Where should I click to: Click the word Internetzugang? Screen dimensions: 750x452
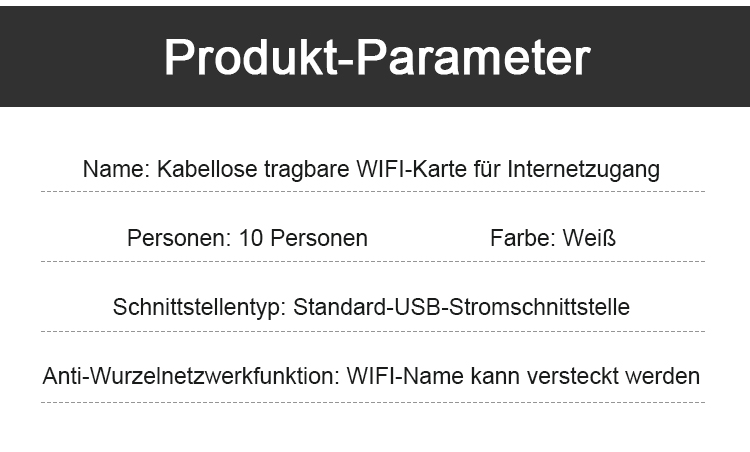click(584, 169)
